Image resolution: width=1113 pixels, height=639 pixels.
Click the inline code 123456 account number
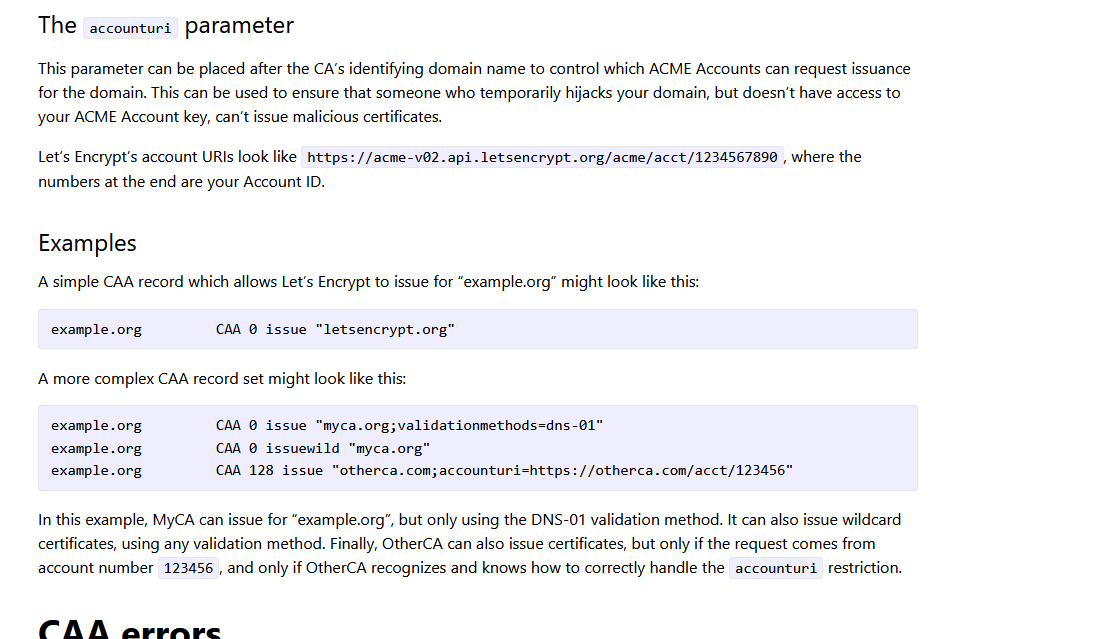[x=188, y=568]
